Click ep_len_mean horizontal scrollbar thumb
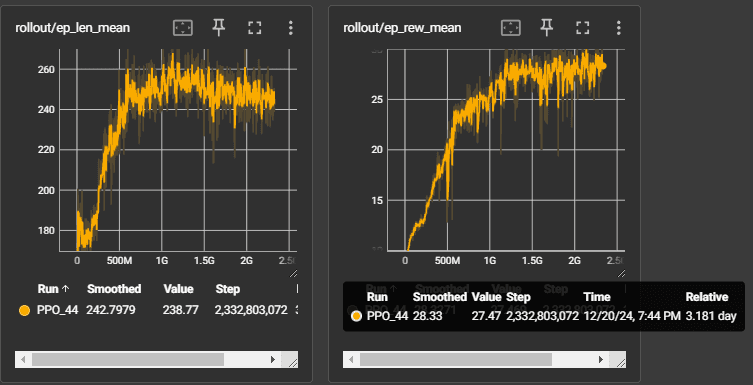 pyautogui.click(x=128, y=360)
